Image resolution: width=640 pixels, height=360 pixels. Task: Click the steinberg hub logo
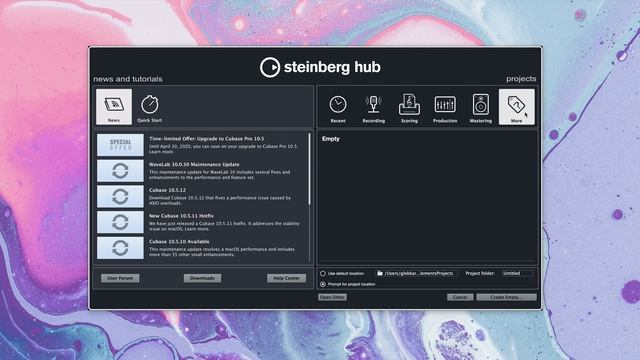coord(320,67)
